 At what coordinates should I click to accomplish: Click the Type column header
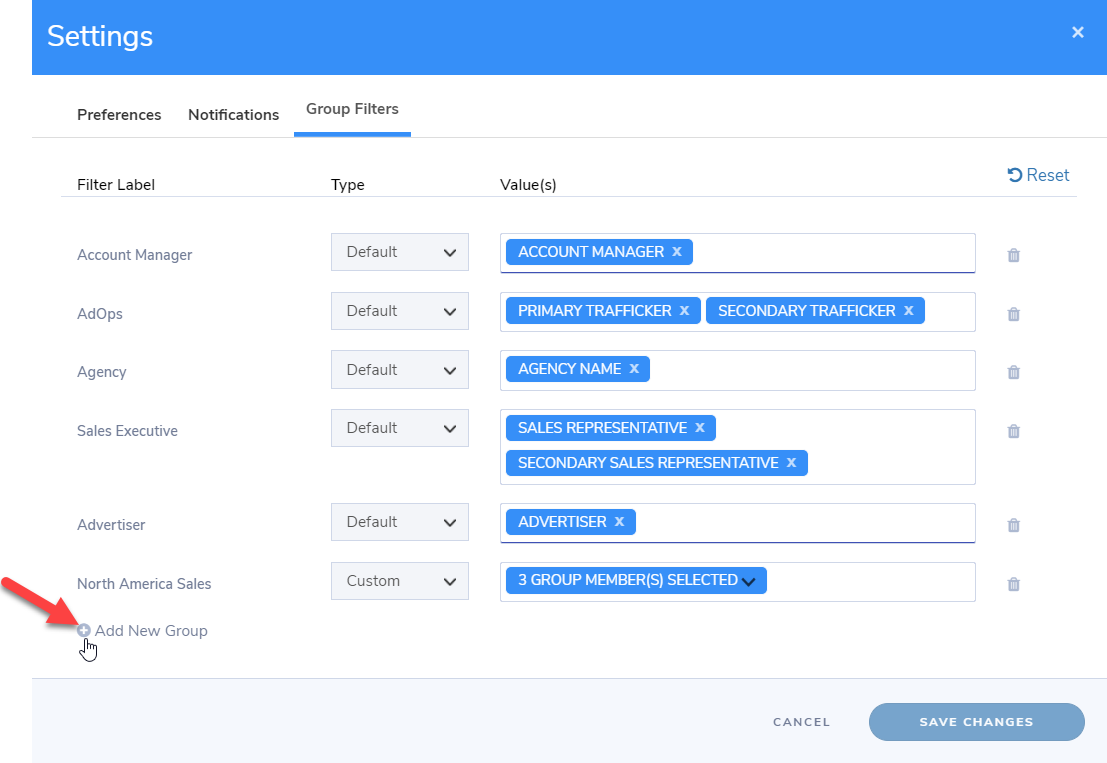[x=348, y=185]
